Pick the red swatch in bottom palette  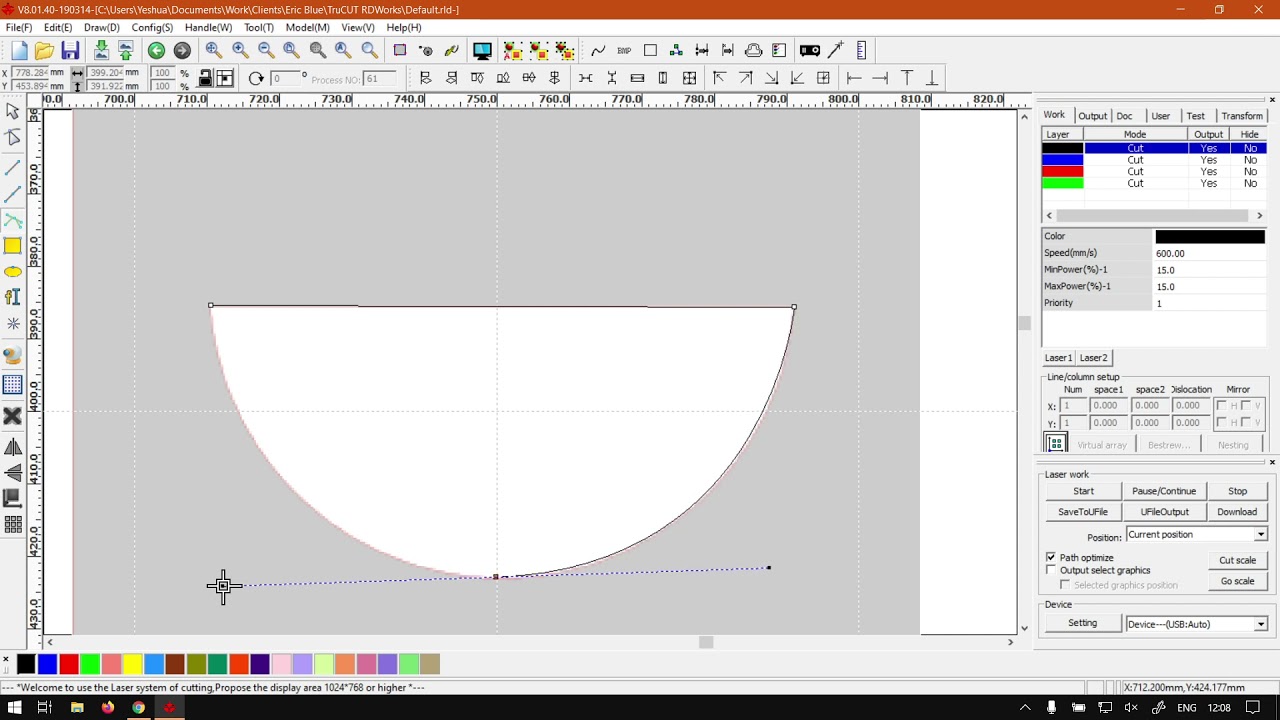tap(69, 664)
